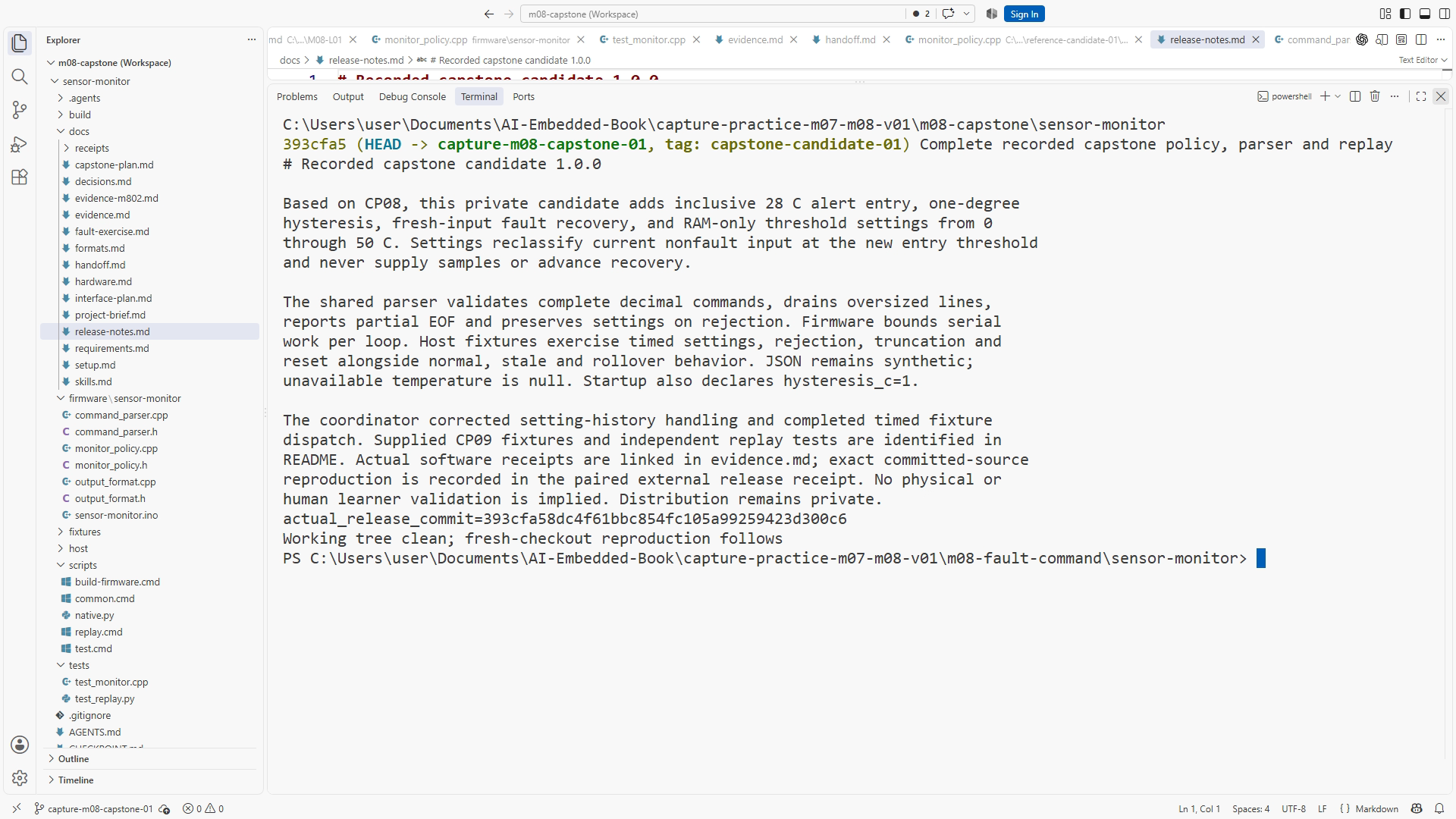This screenshot has width=1456, height=819.
Task: Open Source Control view
Action: 20,110
